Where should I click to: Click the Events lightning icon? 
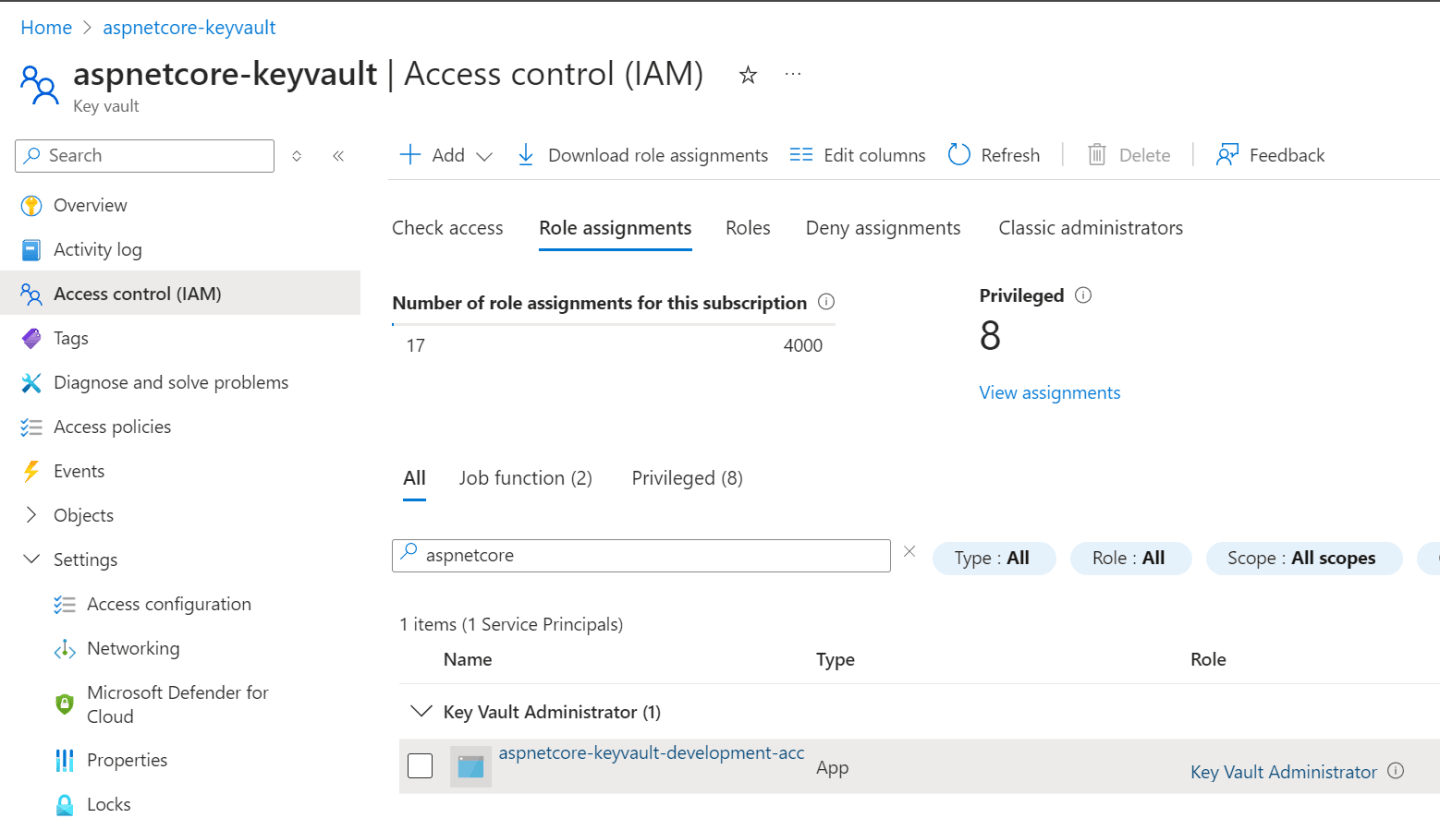pos(32,471)
